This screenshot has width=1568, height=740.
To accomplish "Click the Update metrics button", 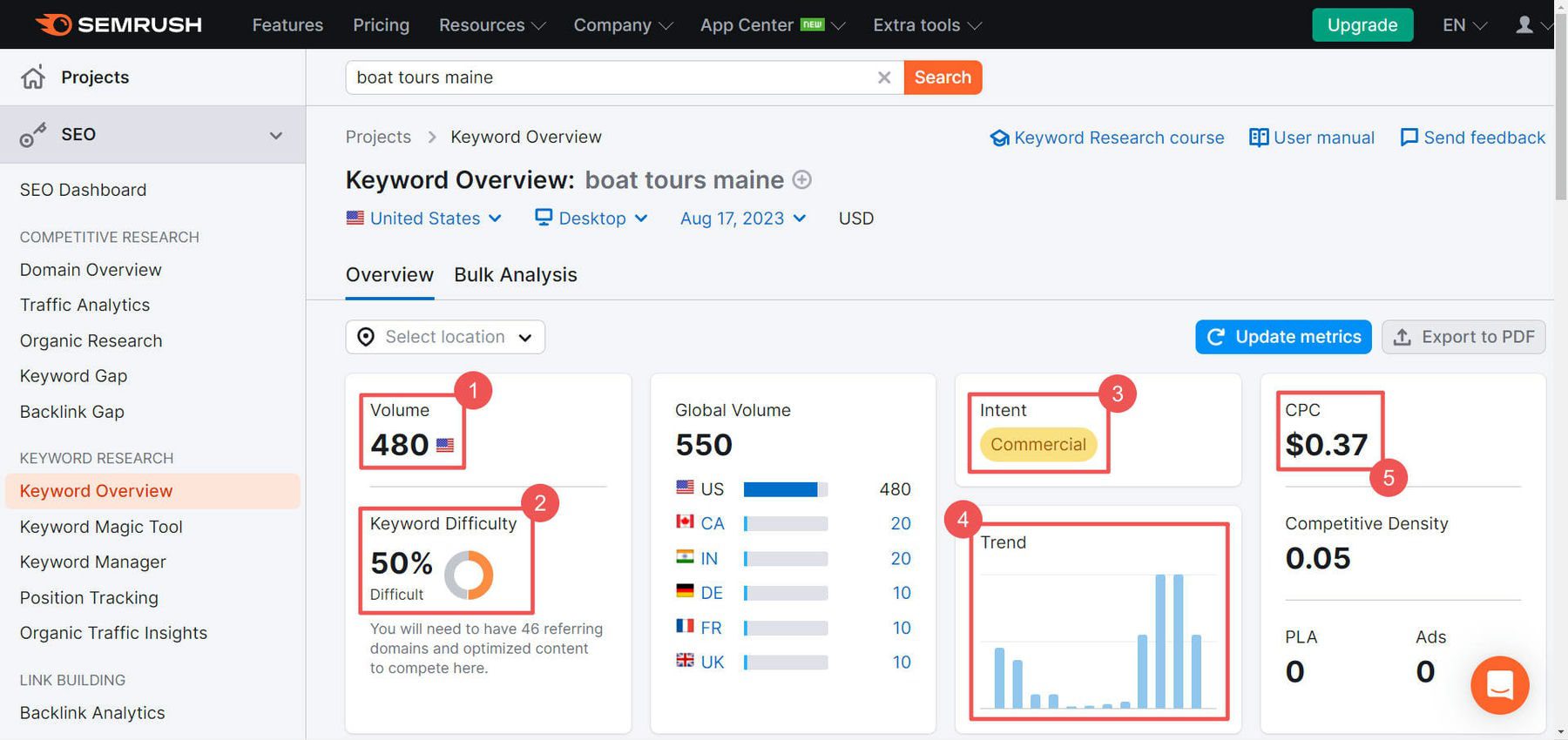I will tap(1283, 337).
